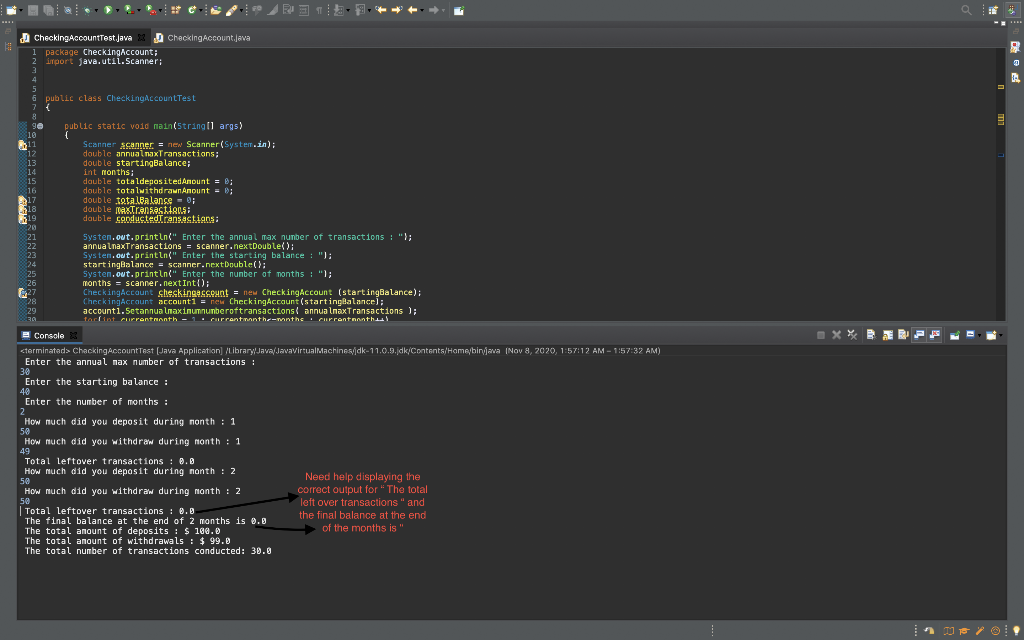Run the application with the Run icon
This screenshot has height=640, width=1024.
[x=108, y=9]
